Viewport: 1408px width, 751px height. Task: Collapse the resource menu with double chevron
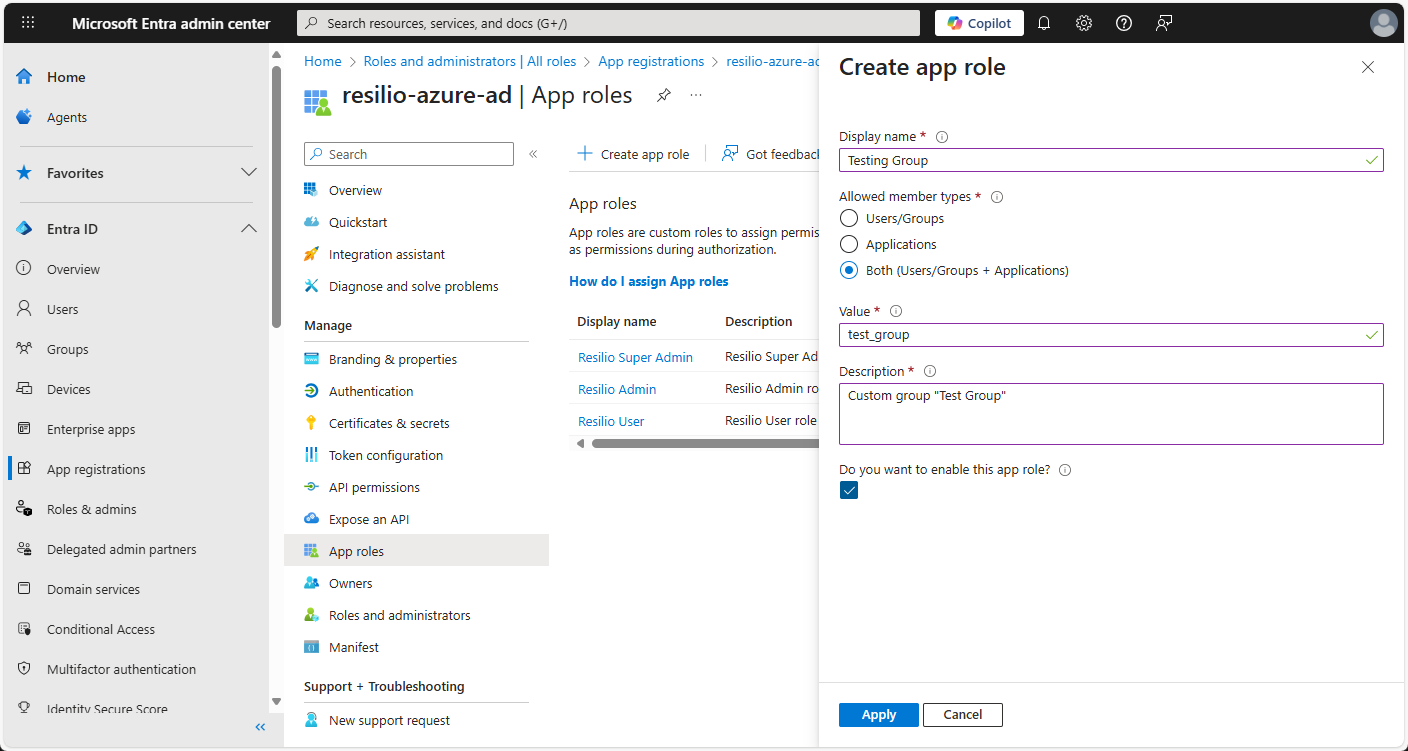click(533, 154)
